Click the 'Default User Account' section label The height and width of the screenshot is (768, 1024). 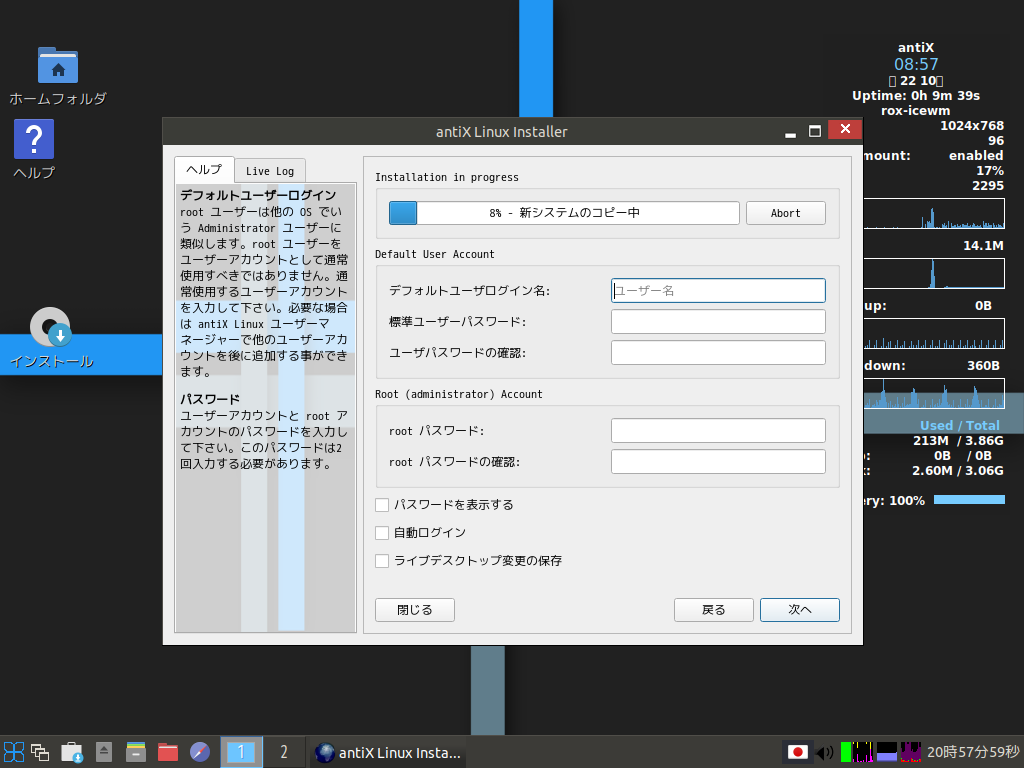pos(434,254)
